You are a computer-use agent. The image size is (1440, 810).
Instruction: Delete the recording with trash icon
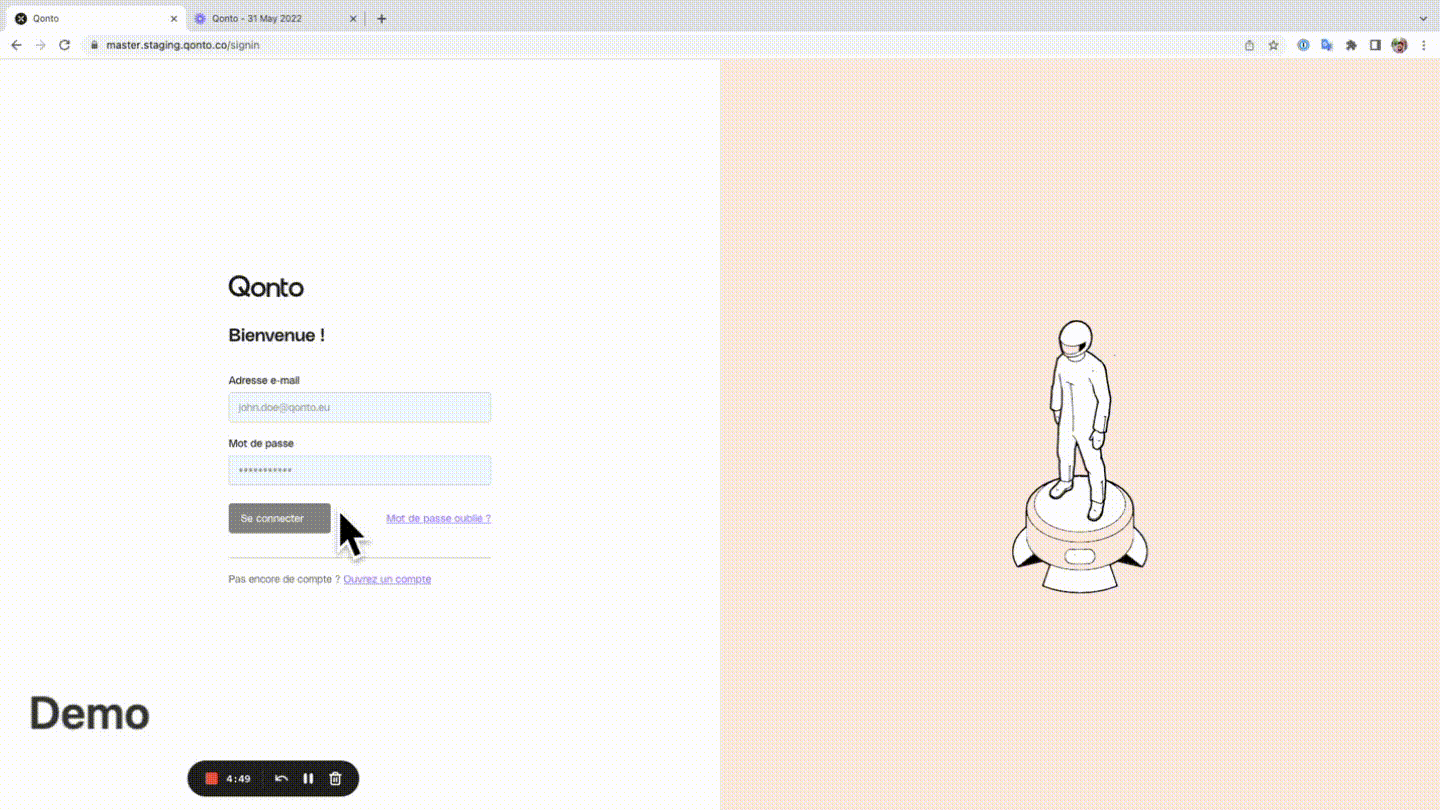point(335,778)
